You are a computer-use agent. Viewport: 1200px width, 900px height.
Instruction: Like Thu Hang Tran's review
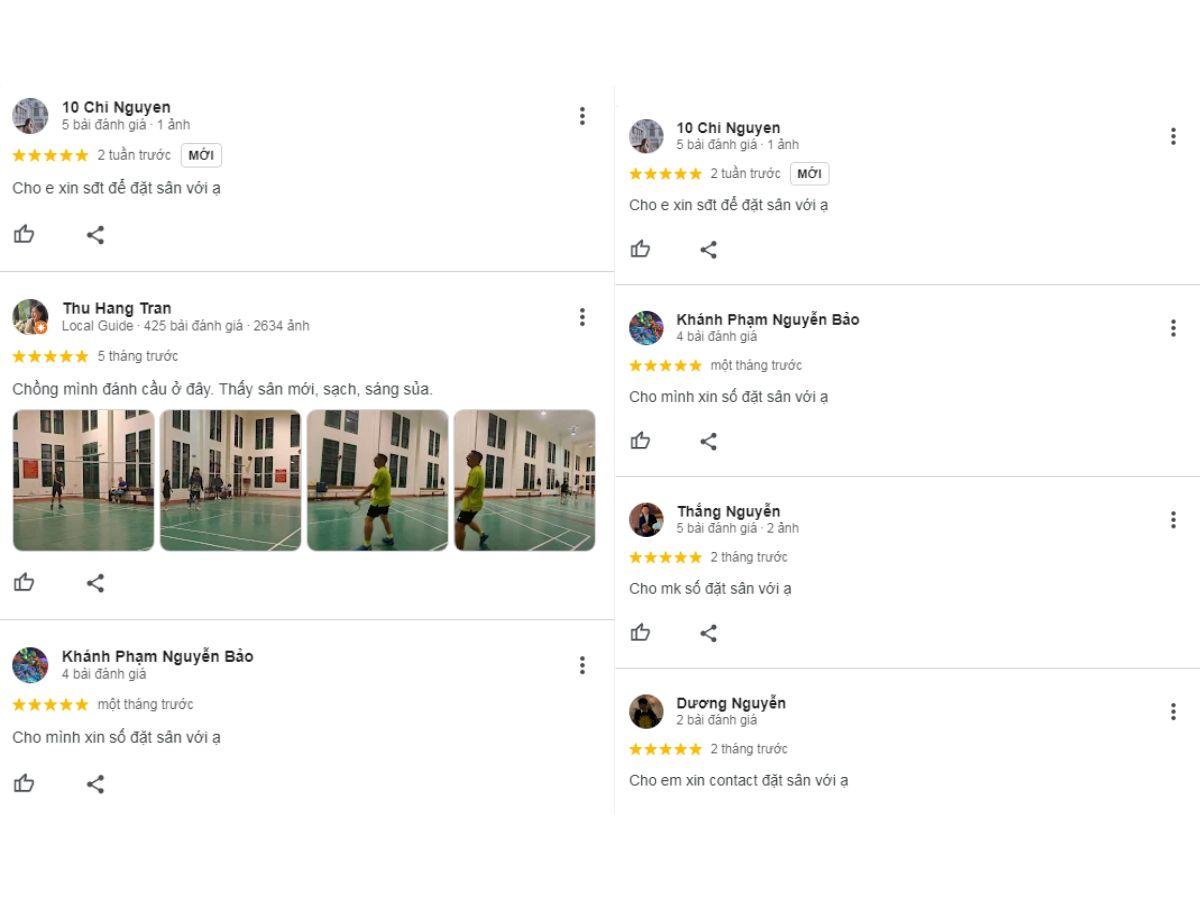pyautogui.click(x=24, y=583)
